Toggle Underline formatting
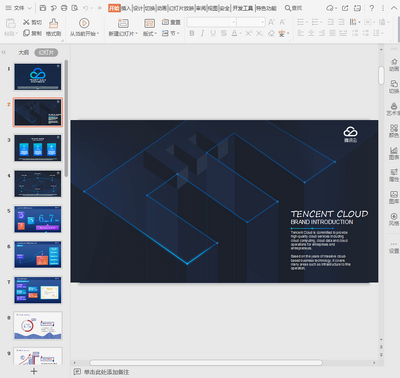The height and width of the screenshot is (378, 400). pyautogui.click(x=213, y=33)
